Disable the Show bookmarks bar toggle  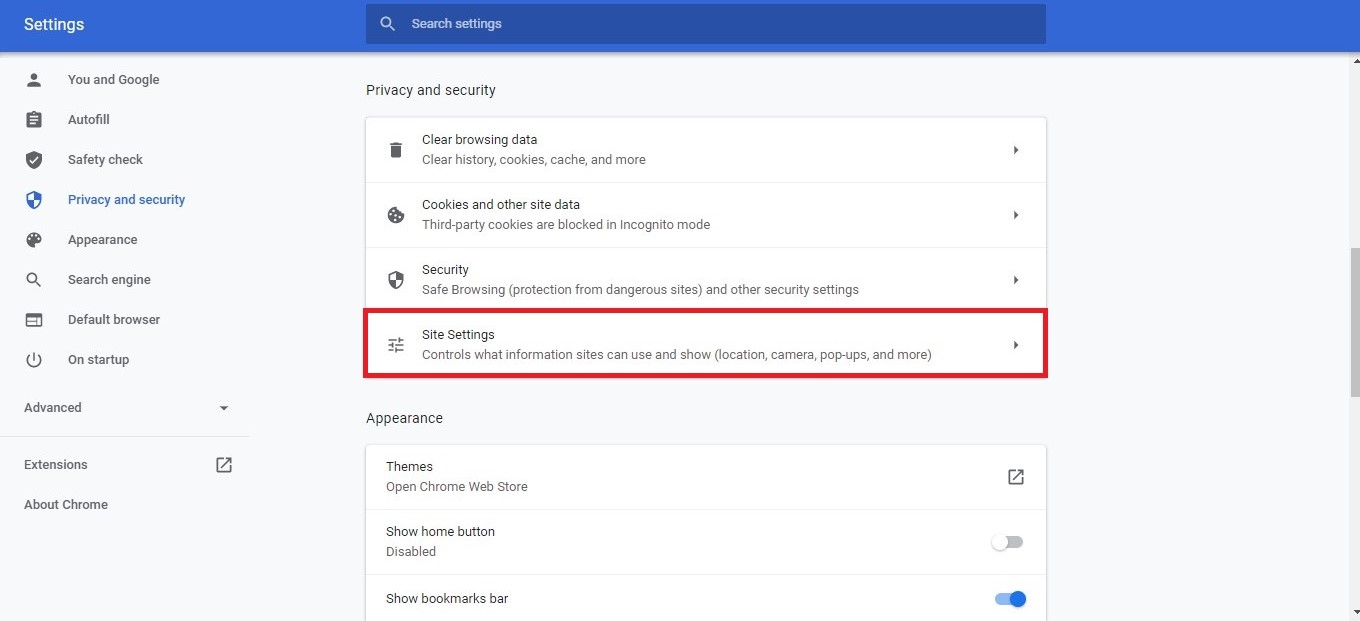pos(1010,598)
